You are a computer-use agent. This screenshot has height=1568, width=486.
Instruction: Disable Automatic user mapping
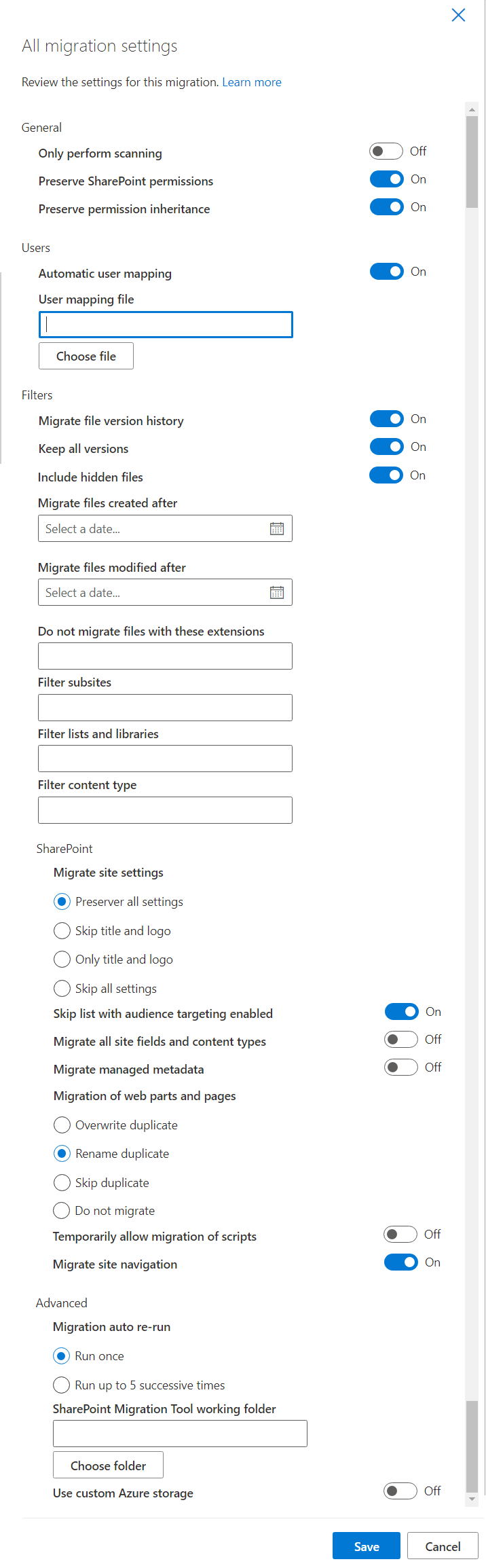point(386,272)
